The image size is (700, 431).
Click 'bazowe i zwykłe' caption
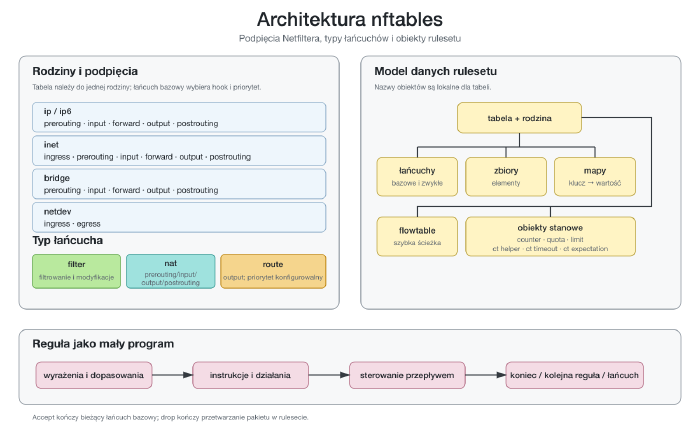coord(417,183)
